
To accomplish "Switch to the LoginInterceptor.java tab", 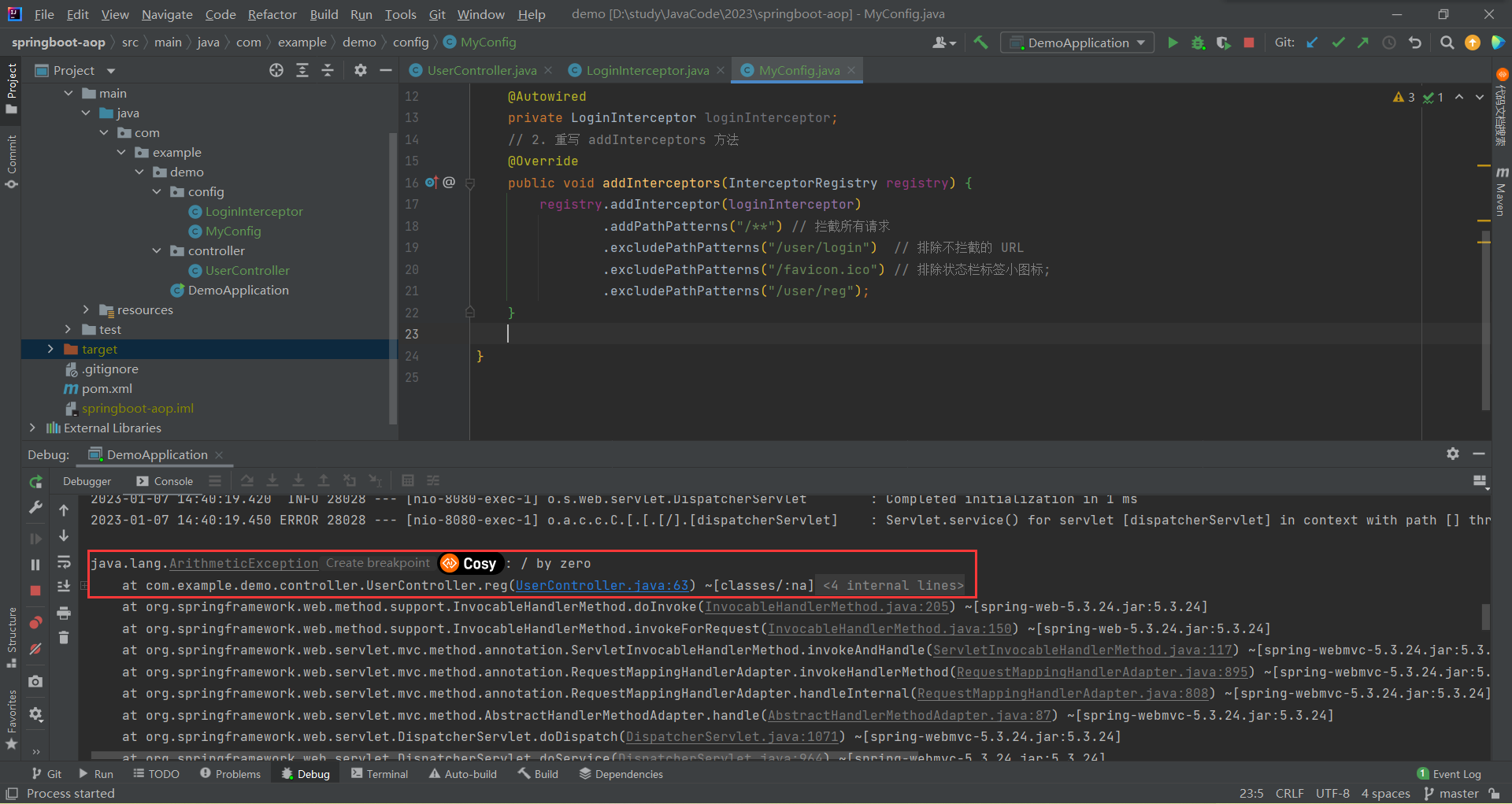I will tap(647, 70).
